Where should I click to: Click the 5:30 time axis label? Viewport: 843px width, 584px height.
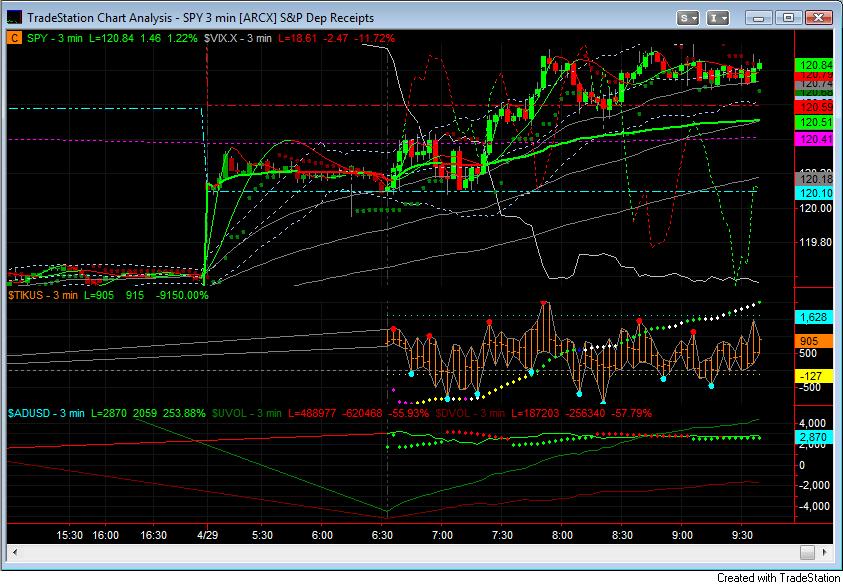(262, 536)
